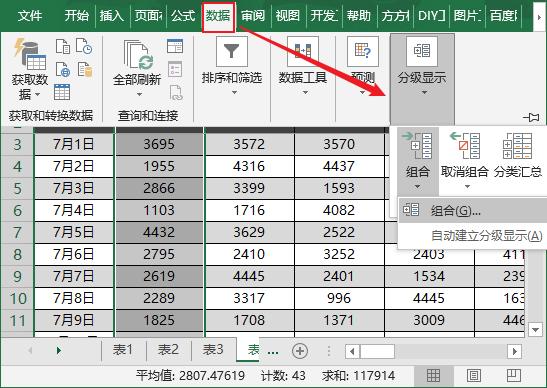Expand the 组合 dropdown arrow

point(417,187)
